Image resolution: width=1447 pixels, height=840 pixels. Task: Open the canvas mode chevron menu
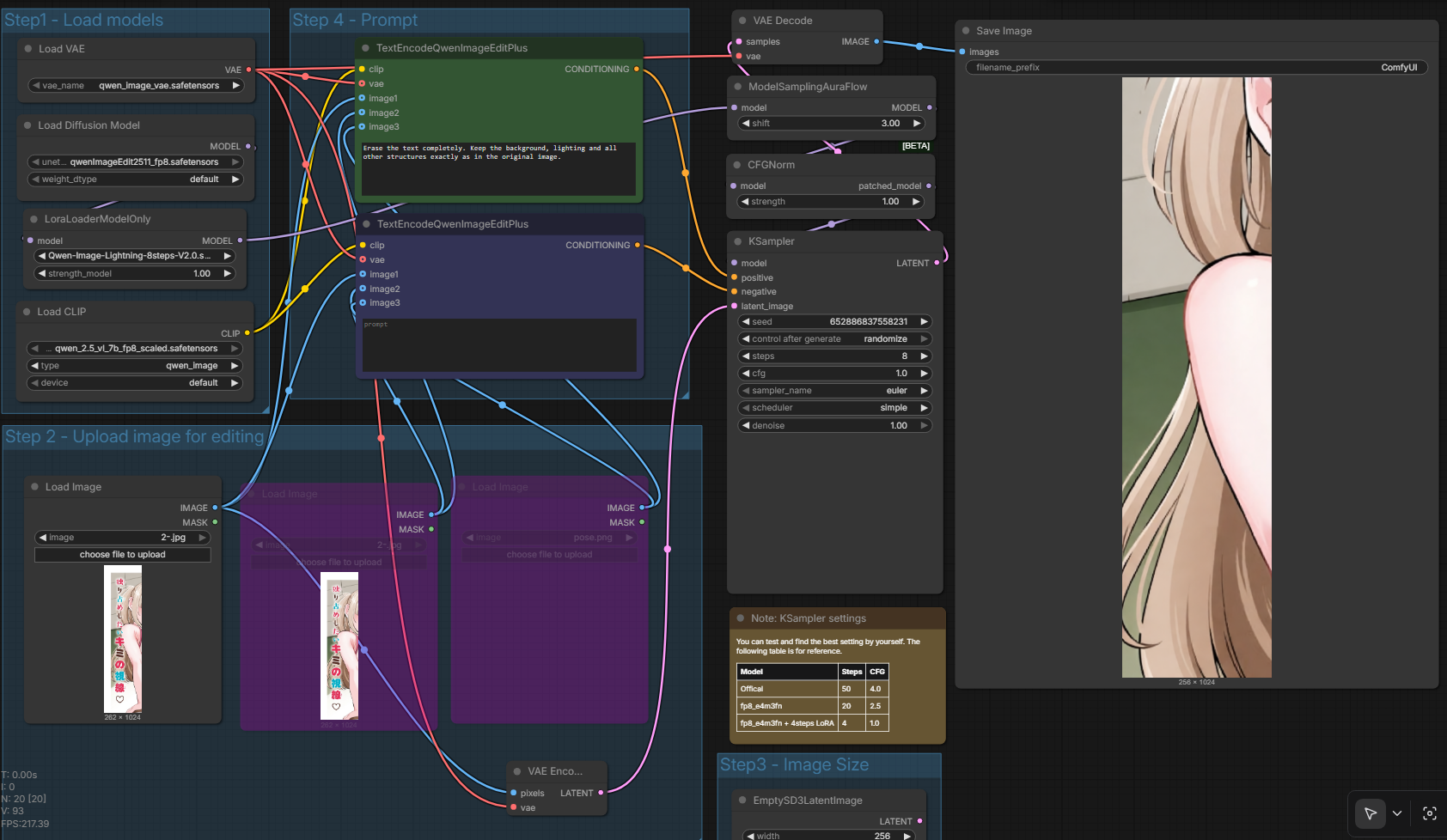(1397, 813)
